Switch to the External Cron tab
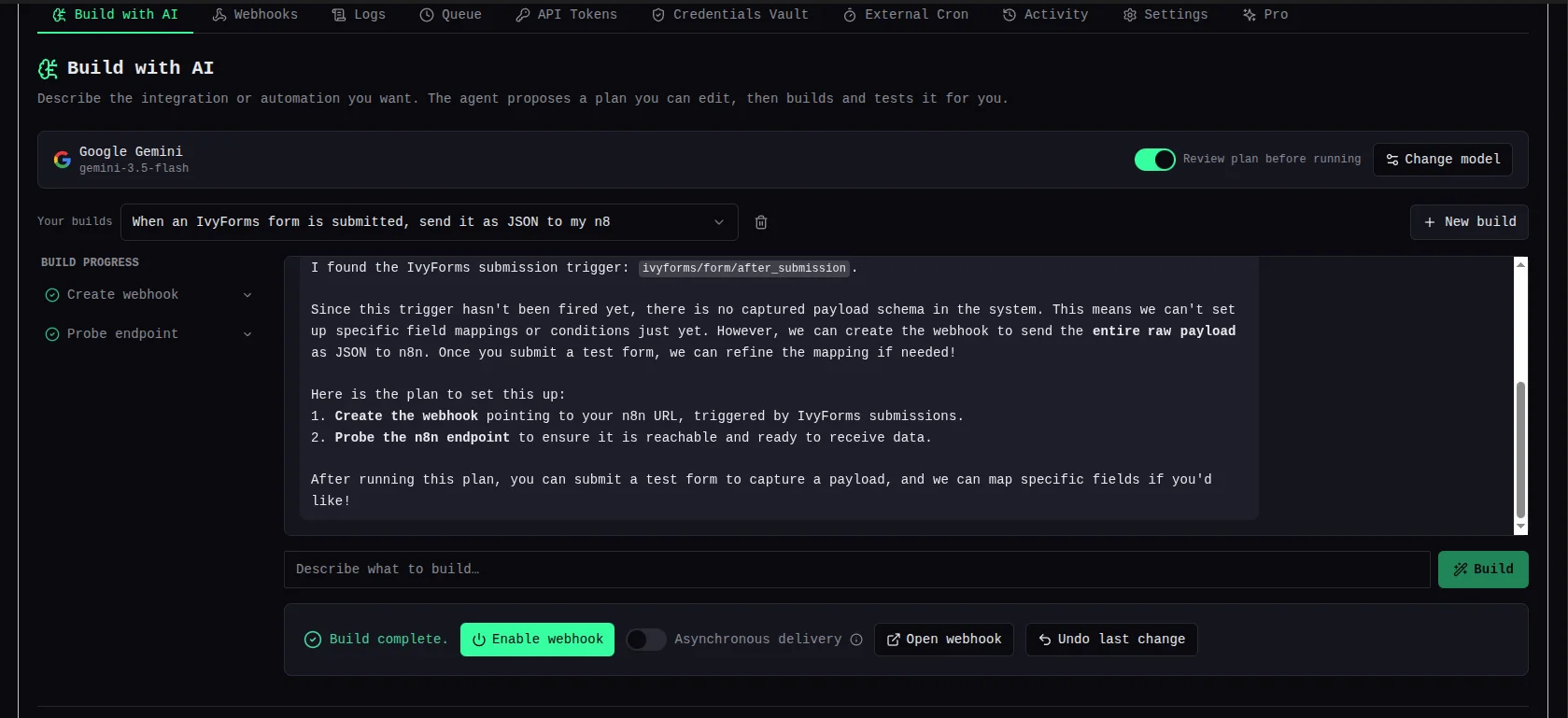This screenshot has height=718, width=1568. (x=905, y=15)
